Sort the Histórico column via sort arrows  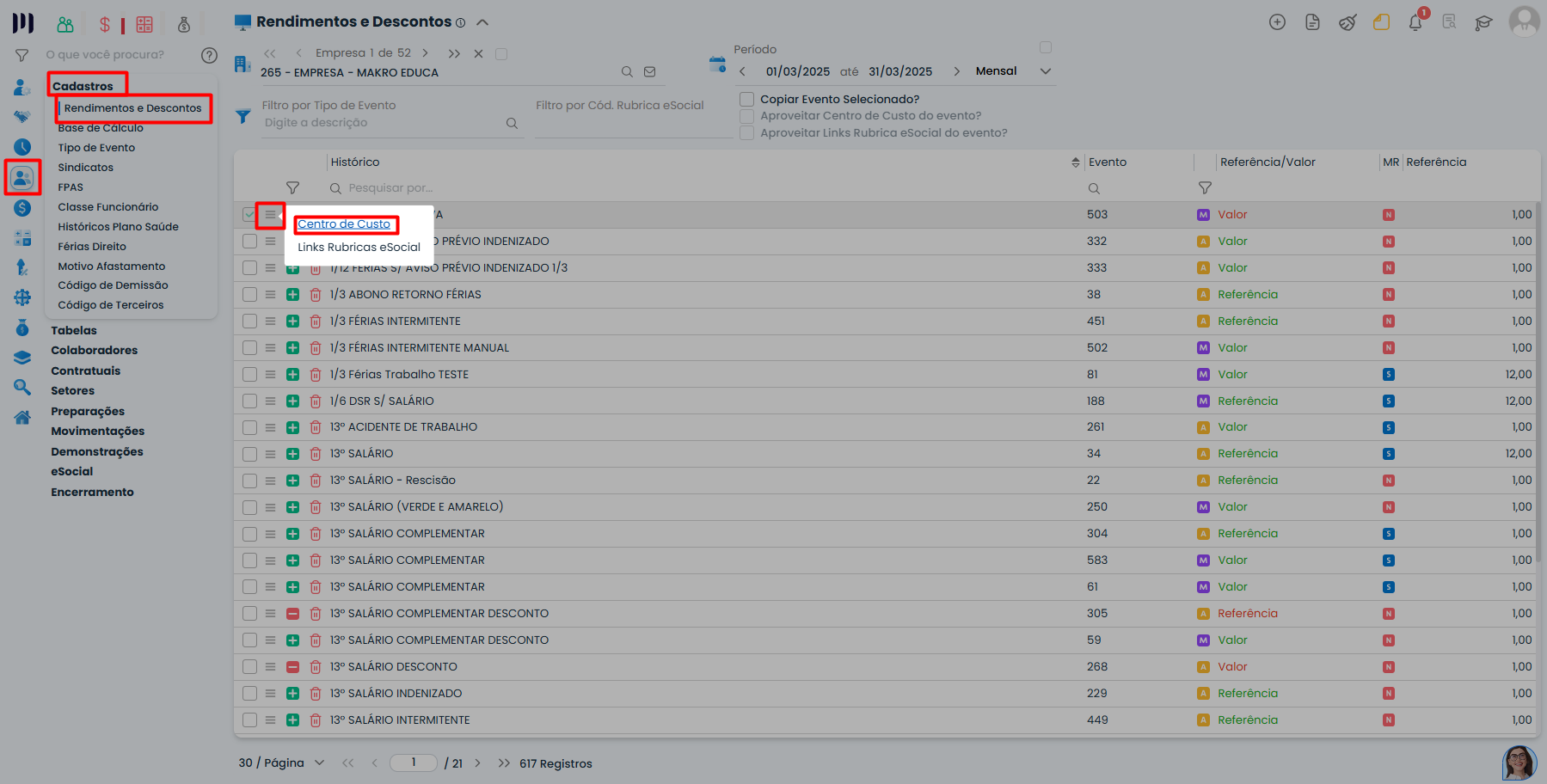click(1075, 162)
